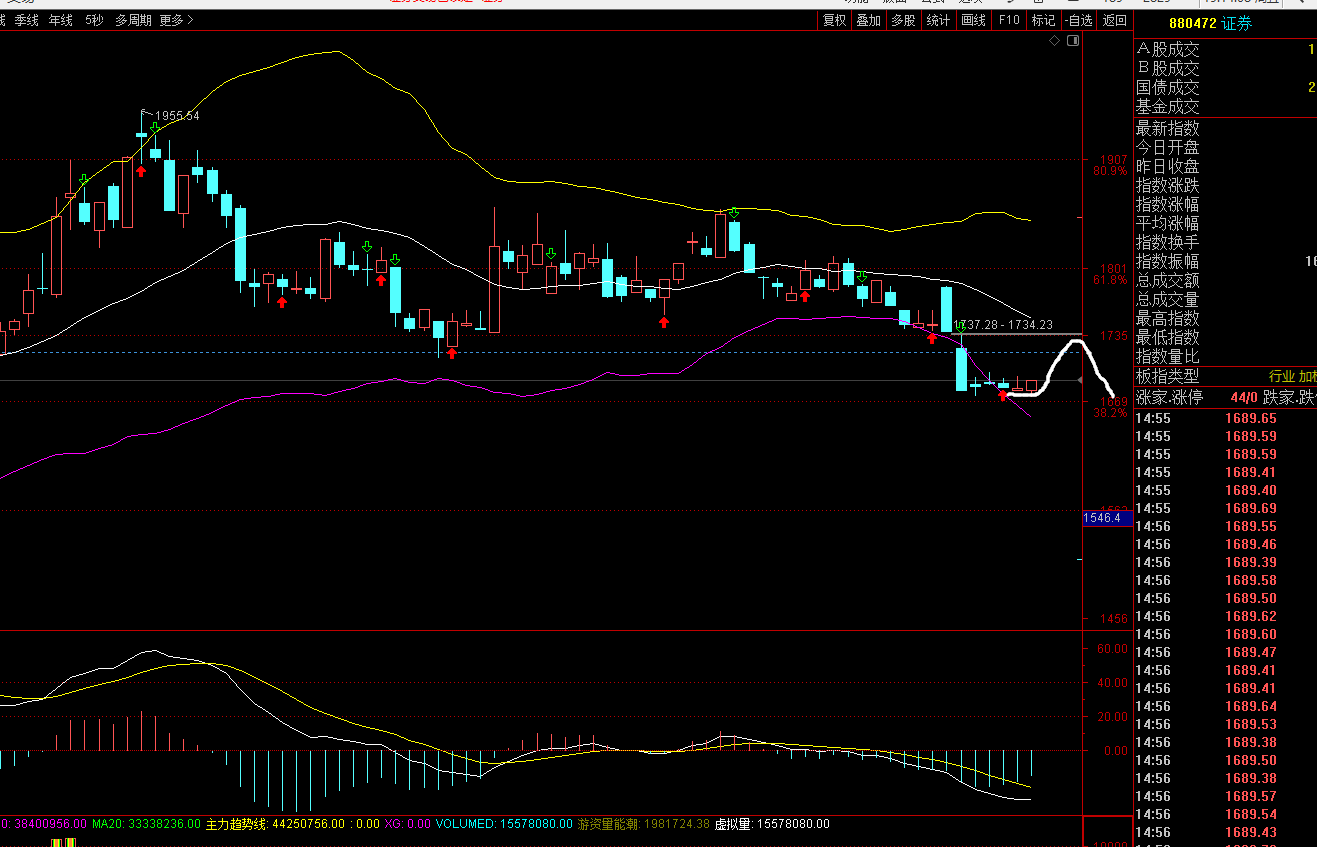Select the 季线 period tab
The width and height of the screenshot is (1317, 847).
(27, 20)
